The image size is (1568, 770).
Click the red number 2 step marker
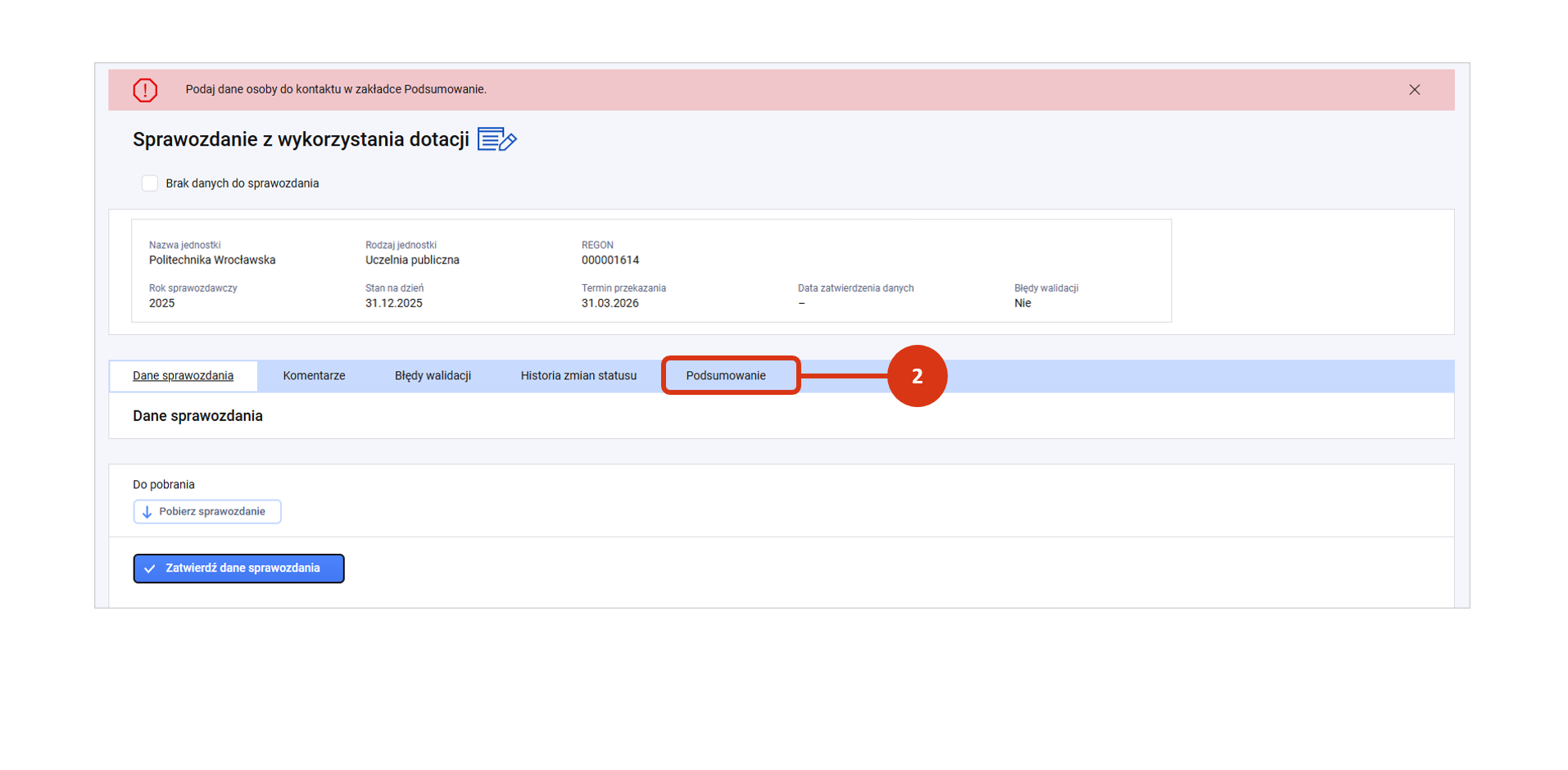pyautogui.click(x=917, y=376)
